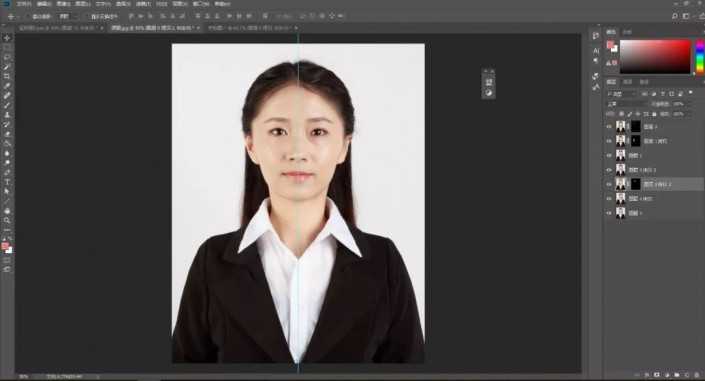Switch to the Channels panel tab
The height and width of the screenshot is (381, 705).
(628, 82)
